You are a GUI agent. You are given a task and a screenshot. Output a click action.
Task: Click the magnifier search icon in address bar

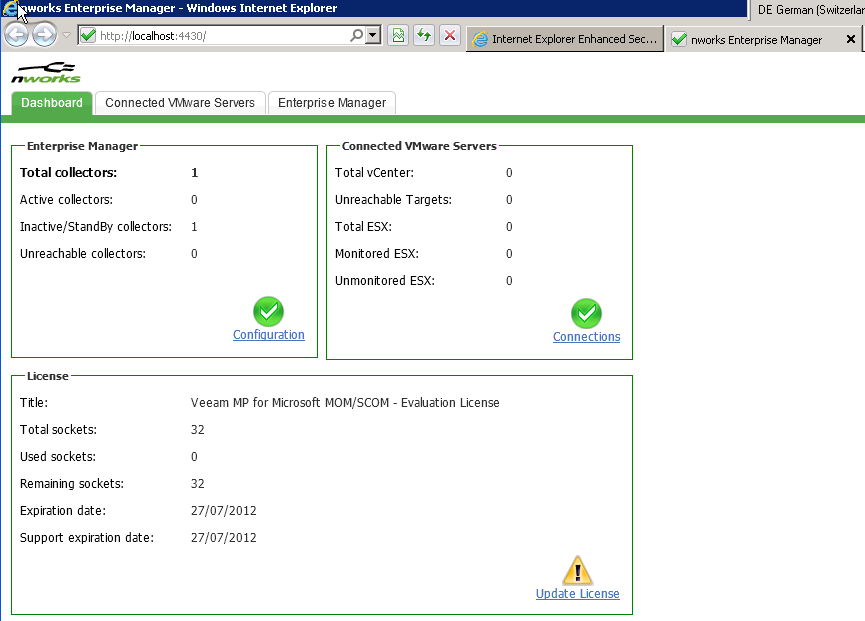tap(356, 35)
